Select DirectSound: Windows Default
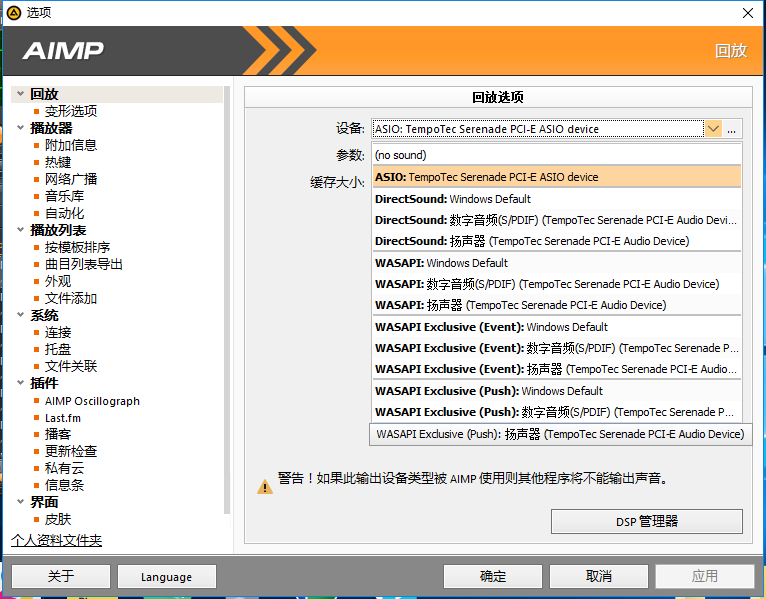766x599 pixels. coord(556,199)
